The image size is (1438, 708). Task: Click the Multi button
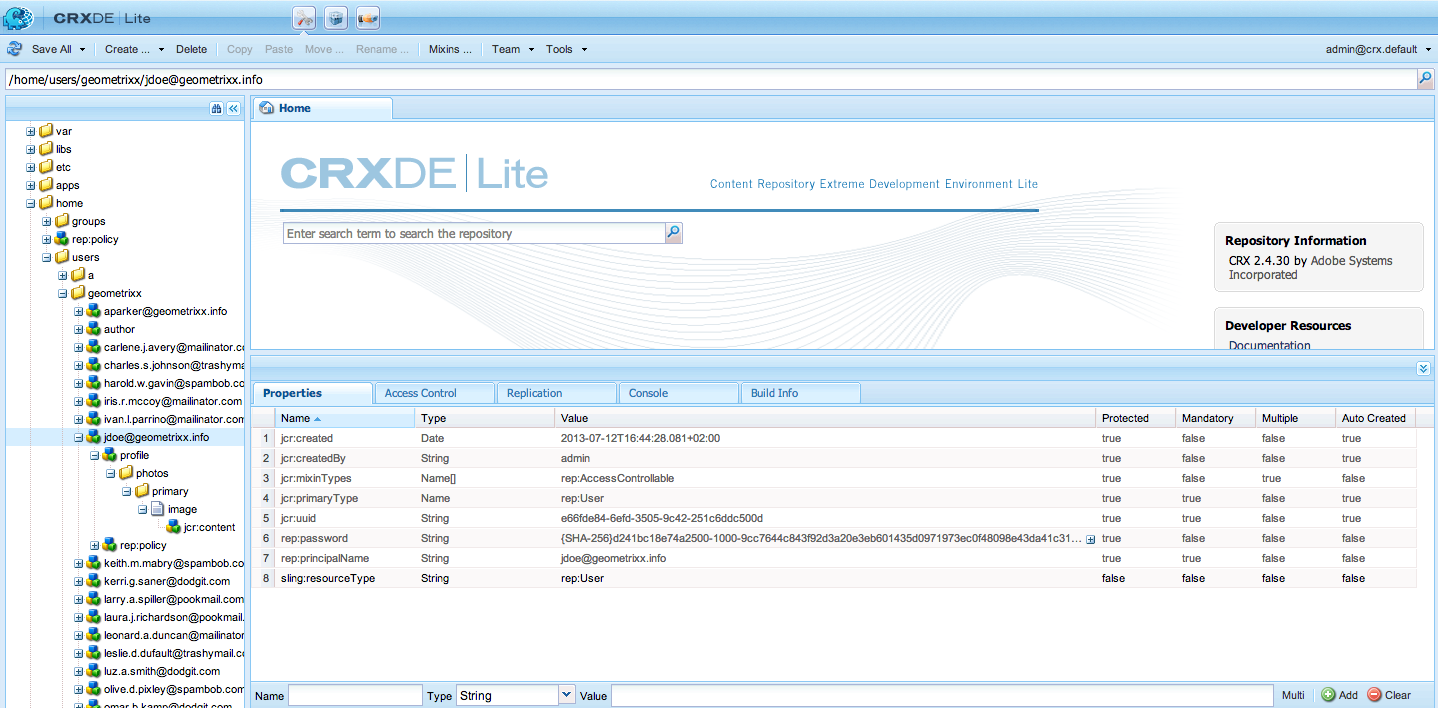[x=1293, y=695]
